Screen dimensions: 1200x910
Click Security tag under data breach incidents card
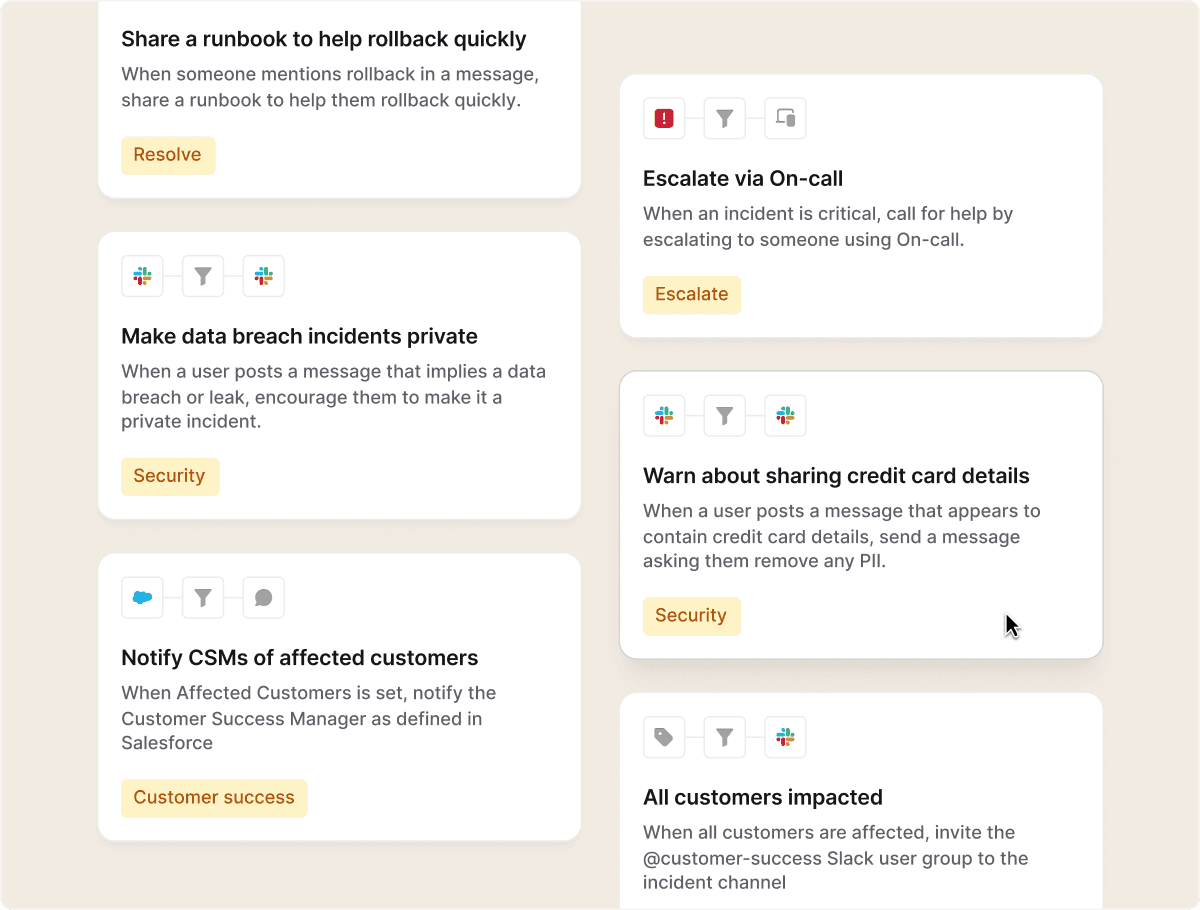170,476
